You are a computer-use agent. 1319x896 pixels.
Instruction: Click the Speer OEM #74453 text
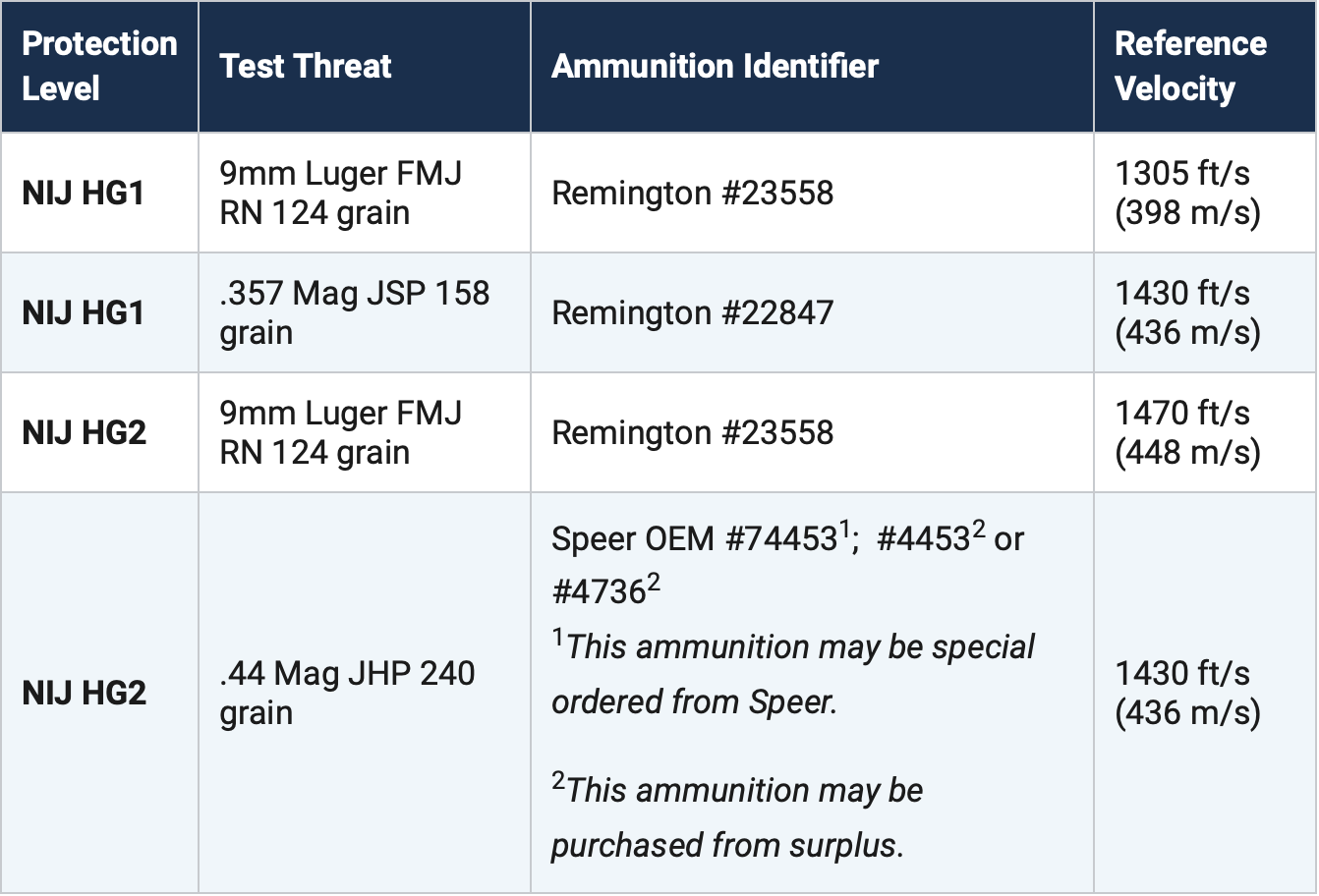[x=694, y=538]
